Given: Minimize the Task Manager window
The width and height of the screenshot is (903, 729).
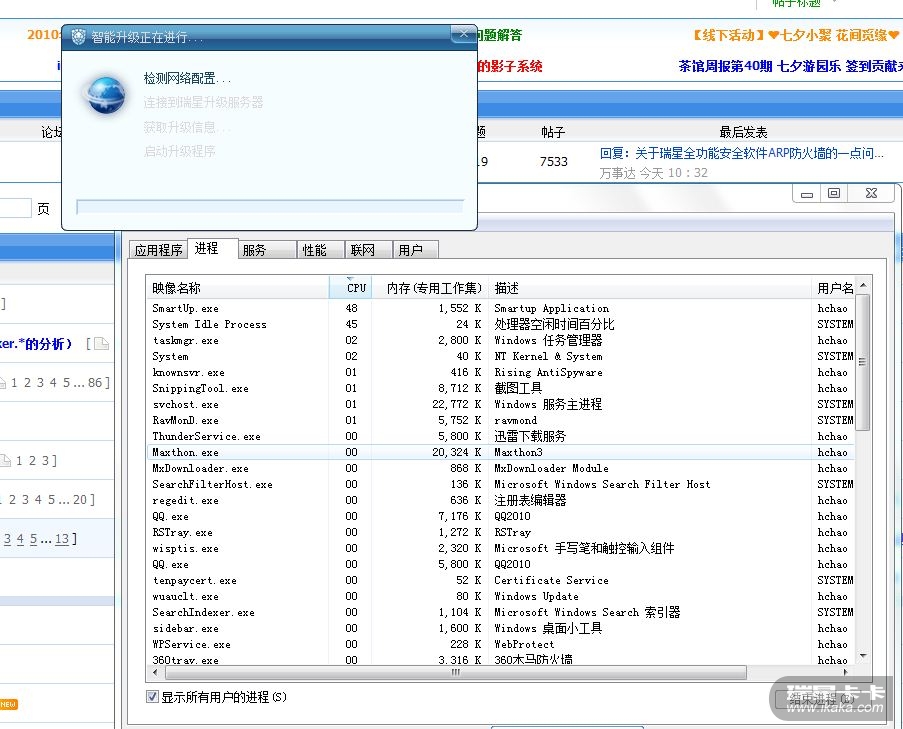Looking at the screenshot, I should 806,193.
